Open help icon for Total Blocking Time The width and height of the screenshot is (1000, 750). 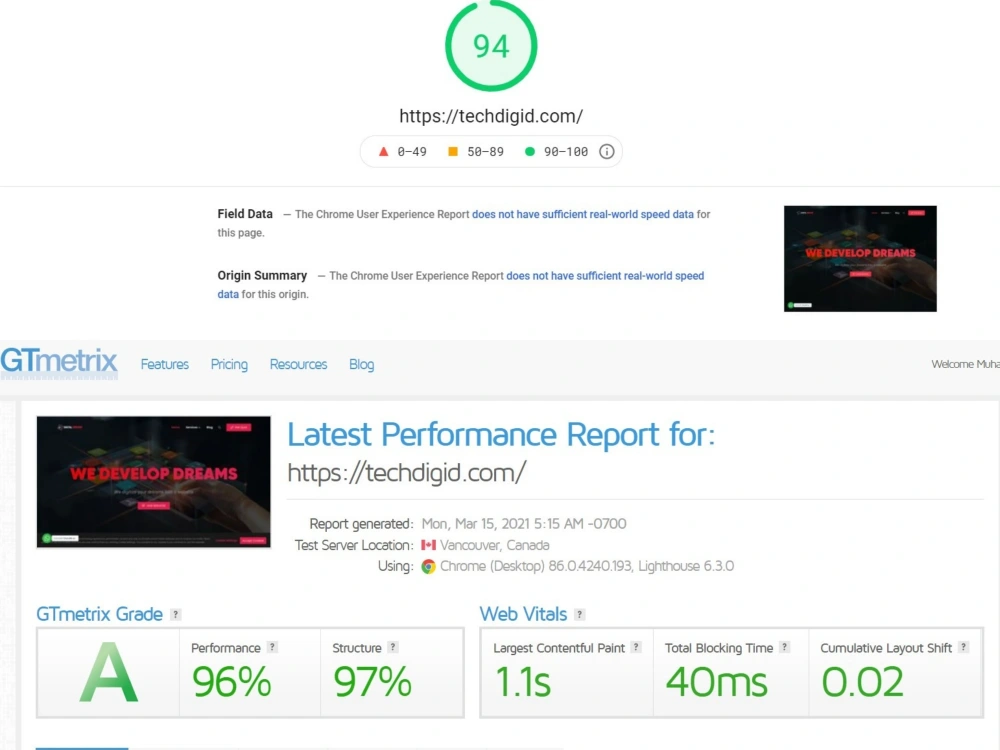pyautogui.click(x=784, y=647)
